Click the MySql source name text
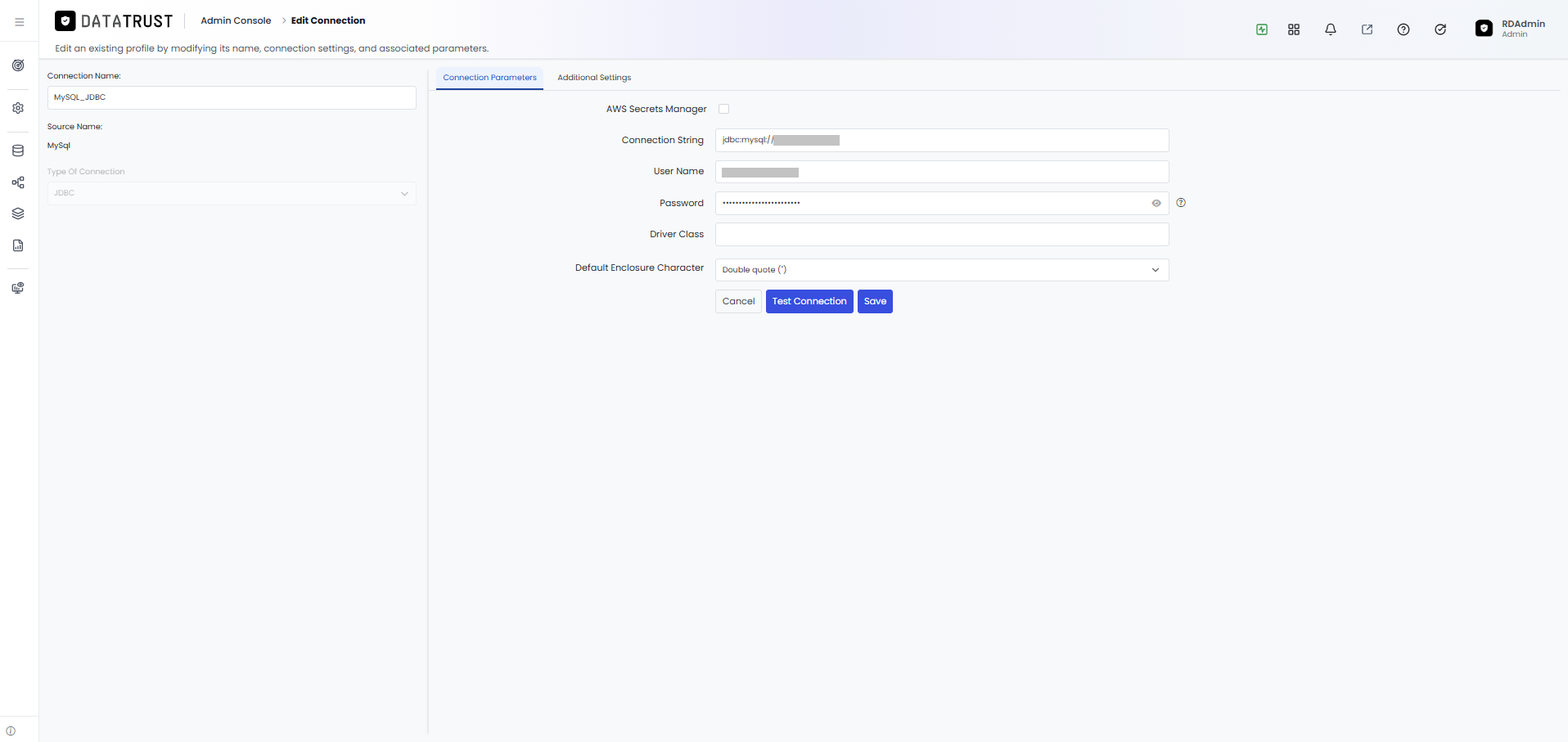Image resolution: width=1568 pixels, height=742 pixels. [x=59, y=146]
